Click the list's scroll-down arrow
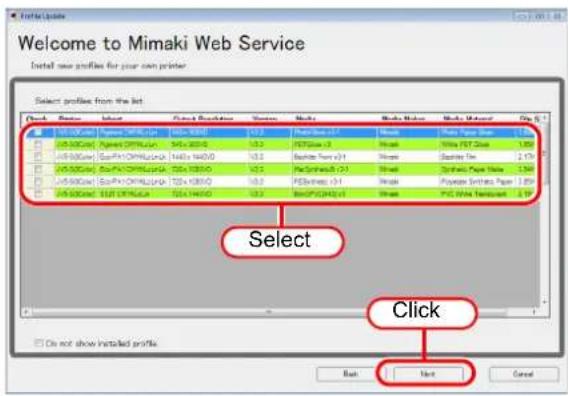Viewport: 568px width, 396px height. click(x=544, y=302)
